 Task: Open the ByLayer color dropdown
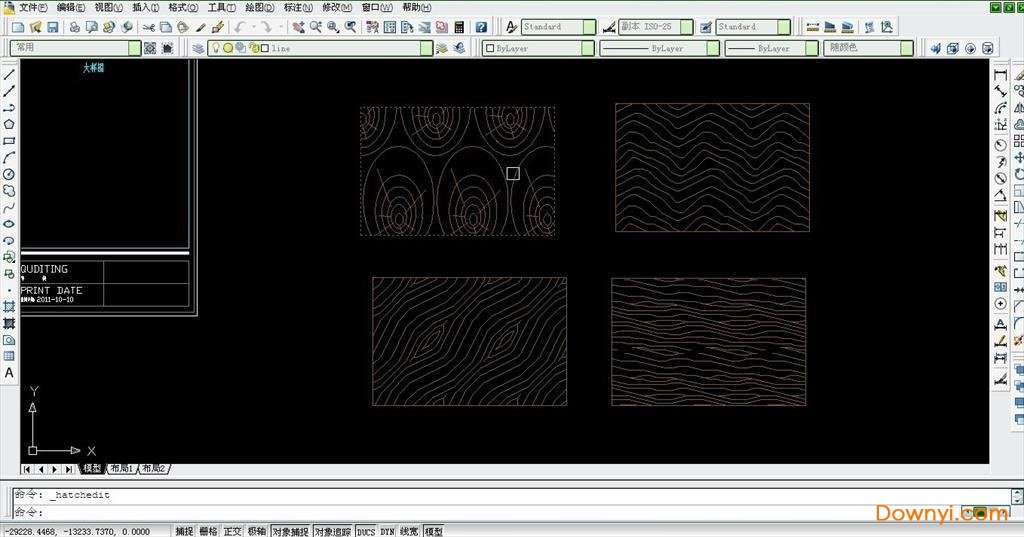point(588,48)
